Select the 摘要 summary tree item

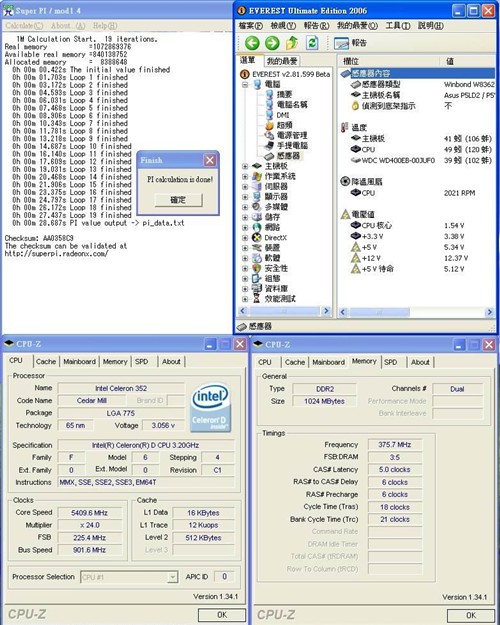pos(284,94)
